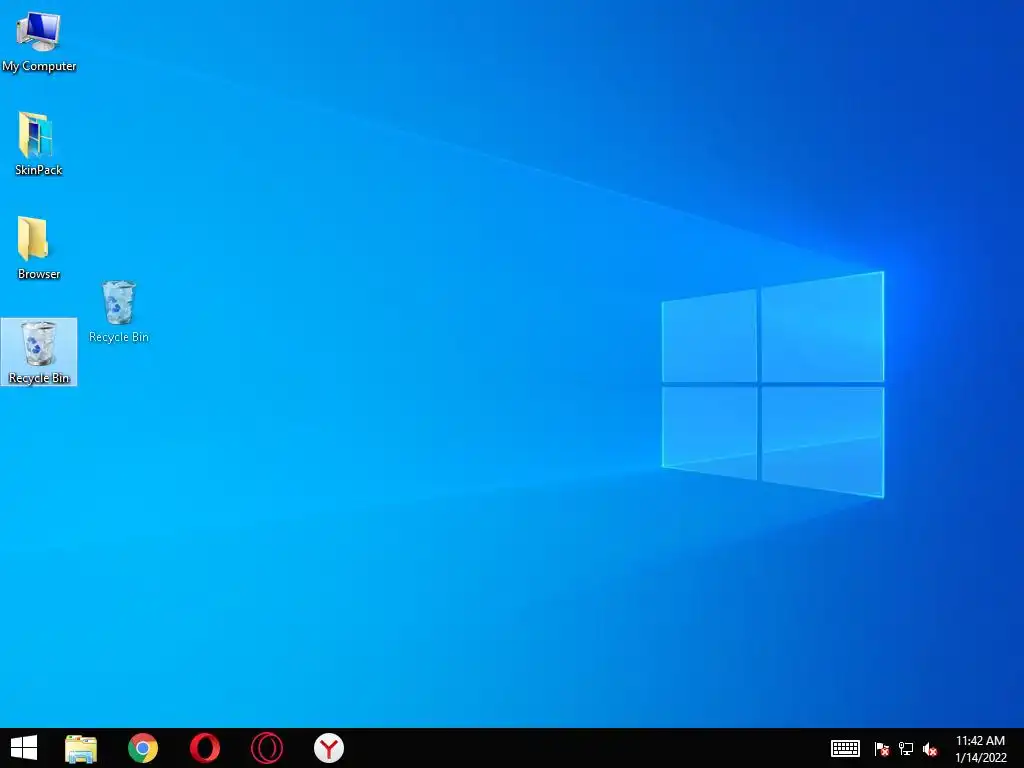Launch Google Chrome from taskbar
Viewport: 1024px width, 768px height.
pyautogui.click(x=143, y=748)
